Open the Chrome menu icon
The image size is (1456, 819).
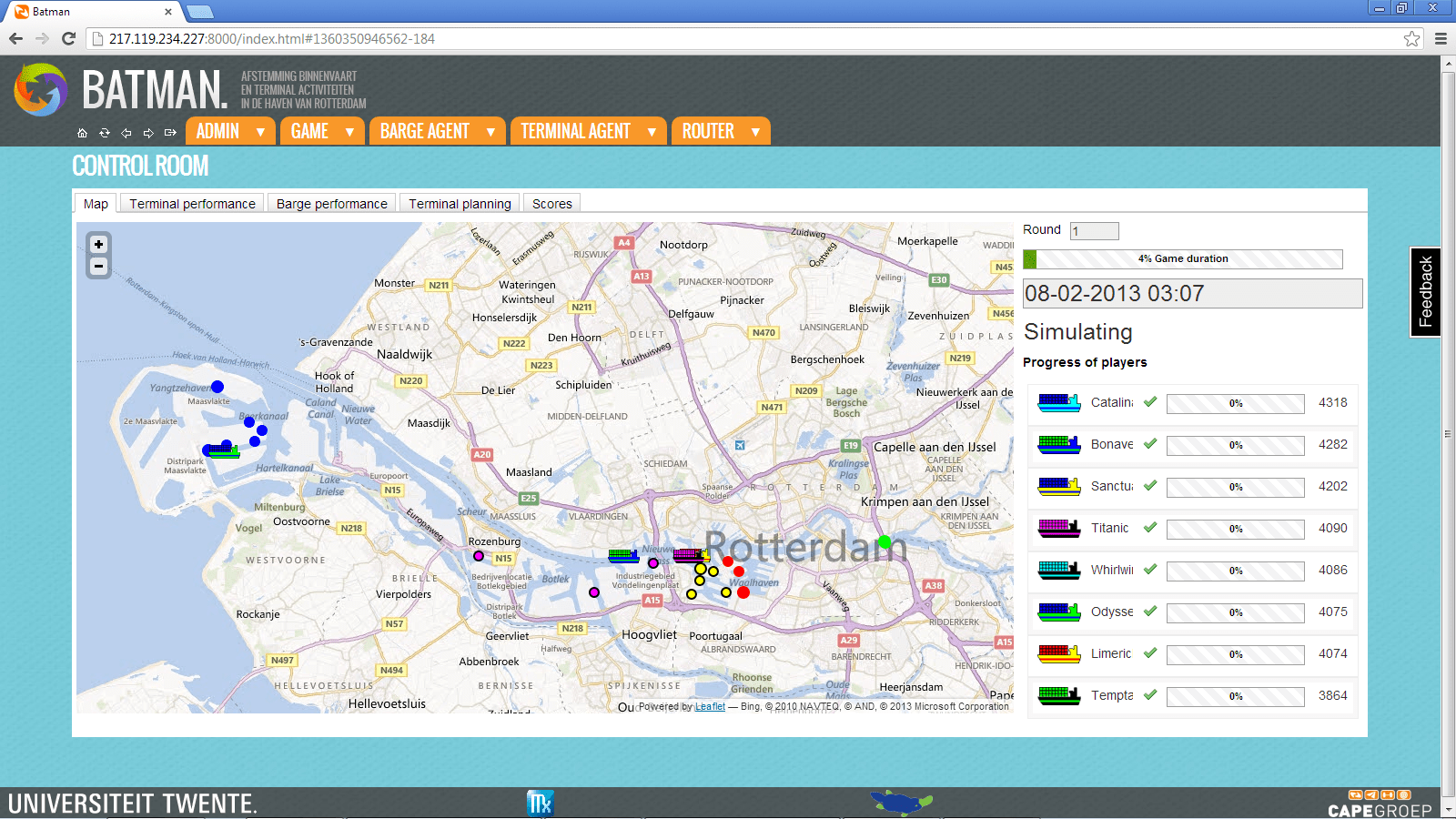click(x=1441, y=38)
